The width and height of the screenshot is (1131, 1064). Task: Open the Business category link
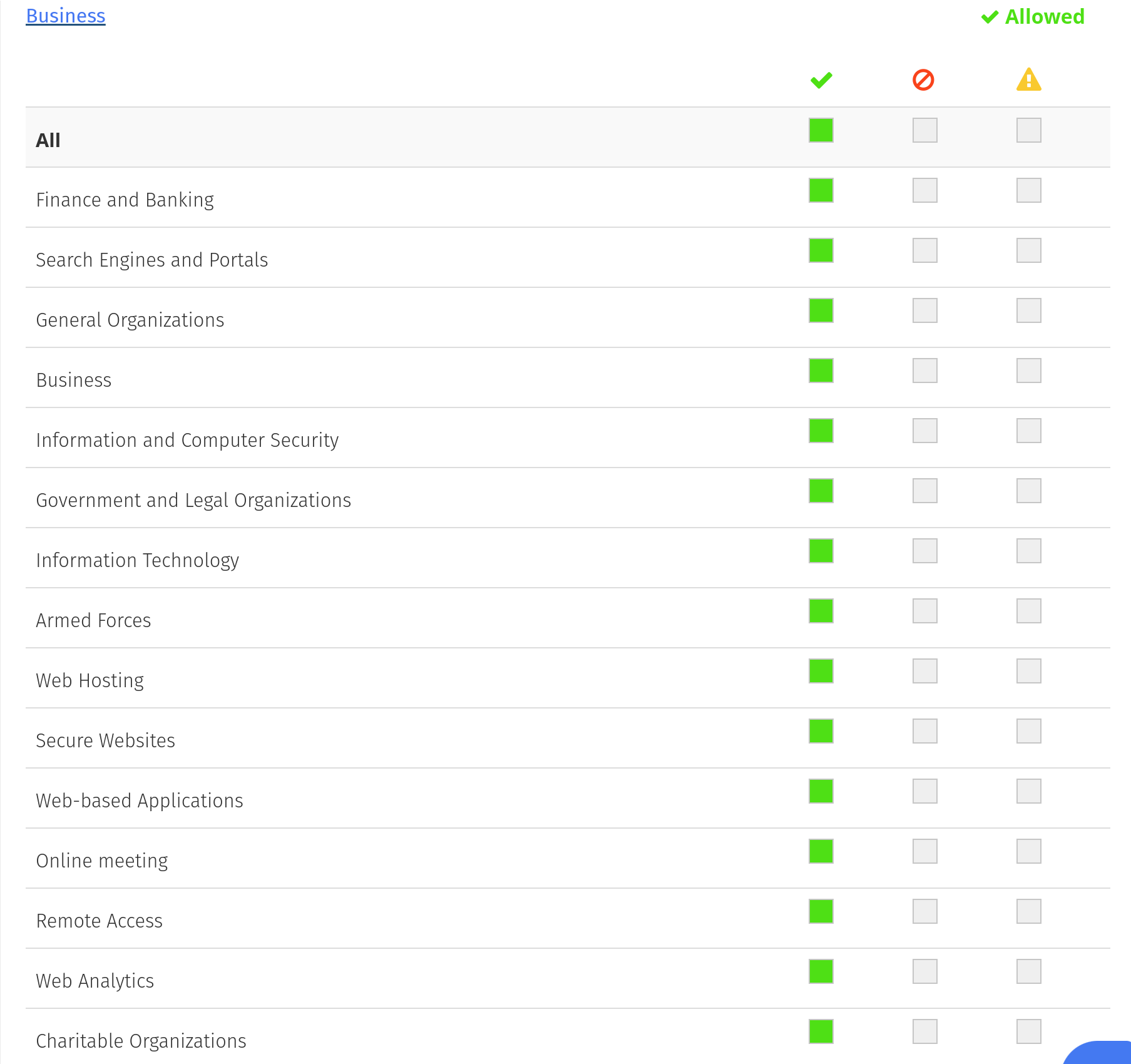tap(66, 16)
